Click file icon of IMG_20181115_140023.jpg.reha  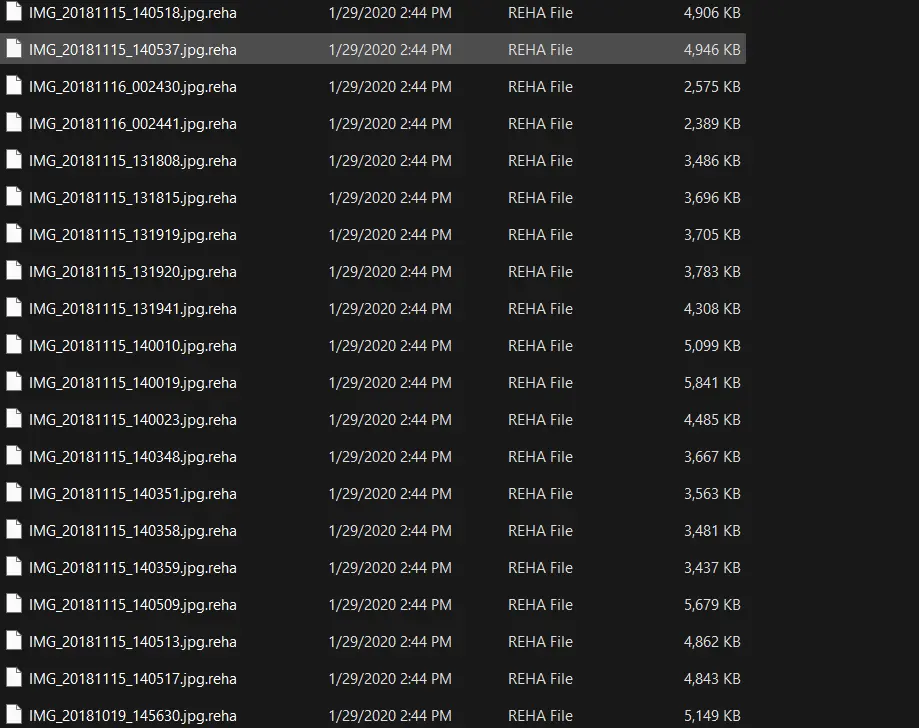pos(14,418)
